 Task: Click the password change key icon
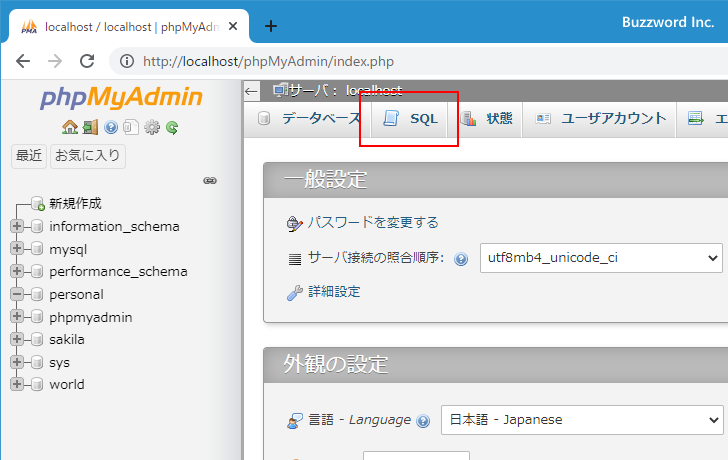pos(294,223)
